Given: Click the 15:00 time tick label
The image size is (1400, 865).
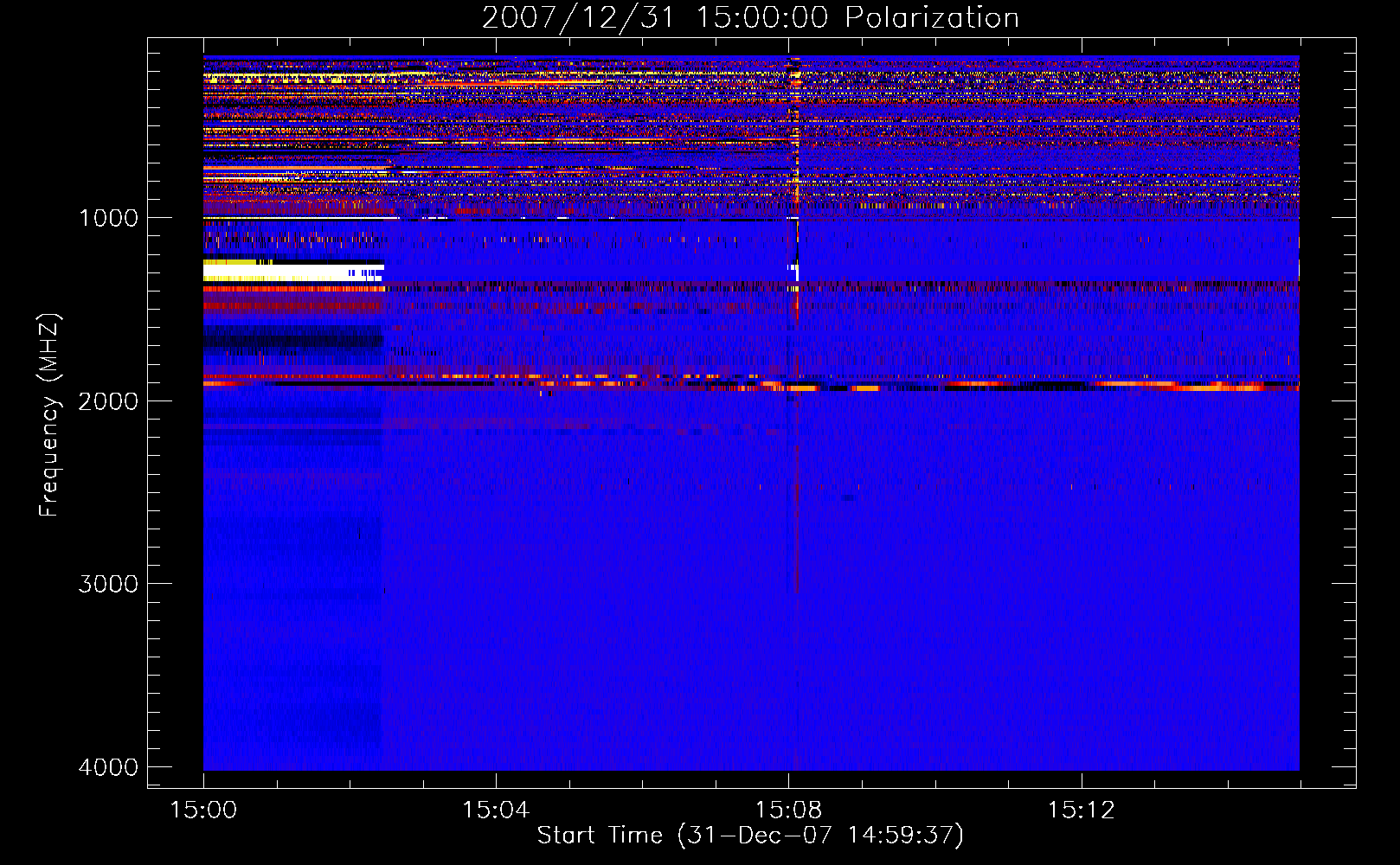Looking at the screenshot, I should [x=203, y=811].
